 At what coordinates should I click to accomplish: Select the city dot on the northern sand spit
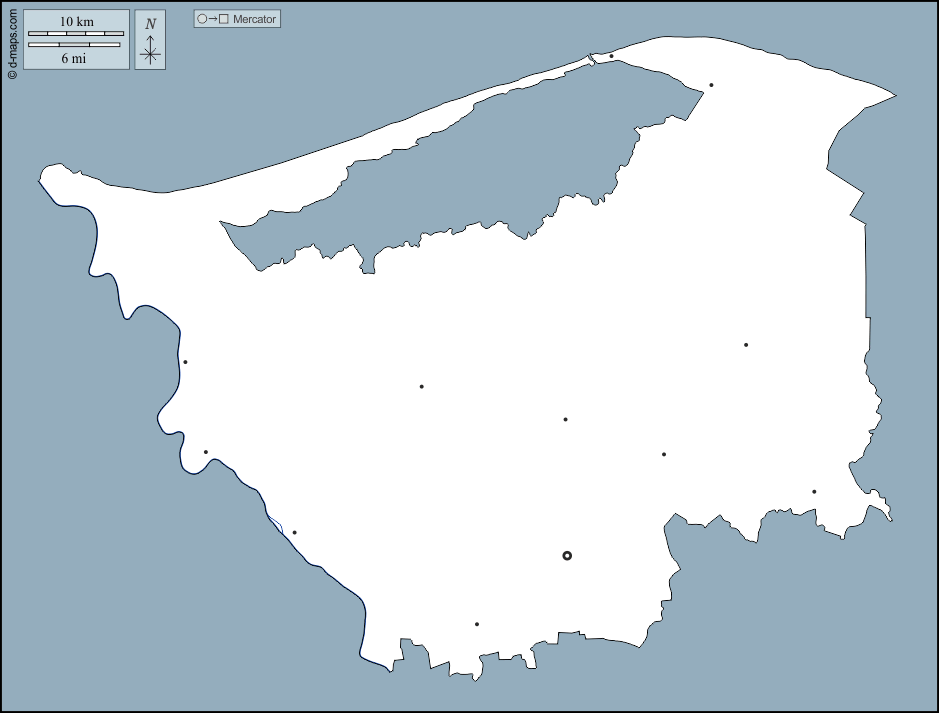coord(612,56)
